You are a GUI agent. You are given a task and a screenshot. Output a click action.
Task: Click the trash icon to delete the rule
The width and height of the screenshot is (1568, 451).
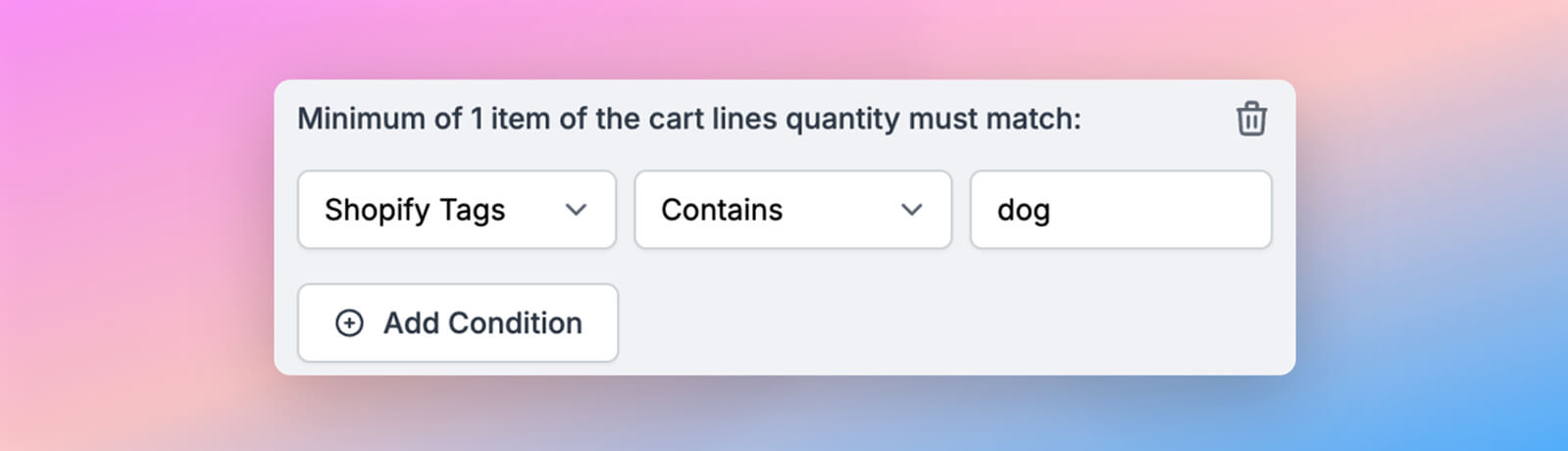point(1250,119)
